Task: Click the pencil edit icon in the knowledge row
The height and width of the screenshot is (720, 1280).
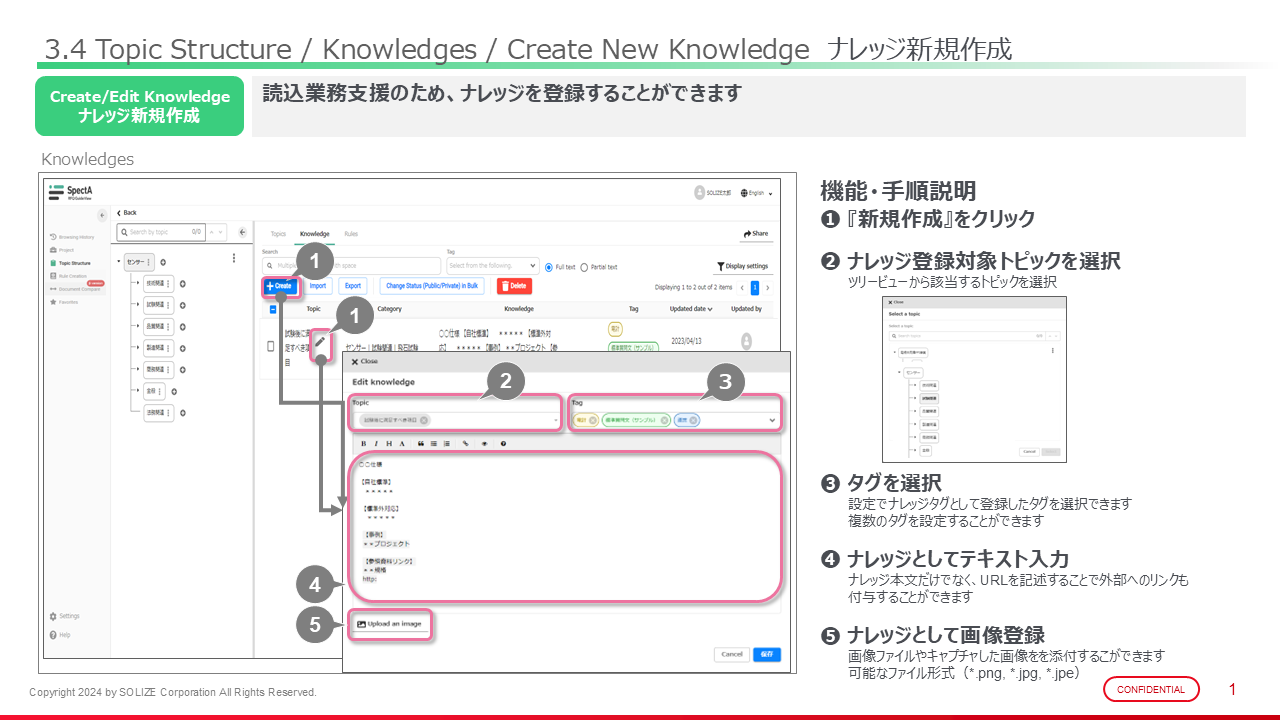Action: pos(320,342)
